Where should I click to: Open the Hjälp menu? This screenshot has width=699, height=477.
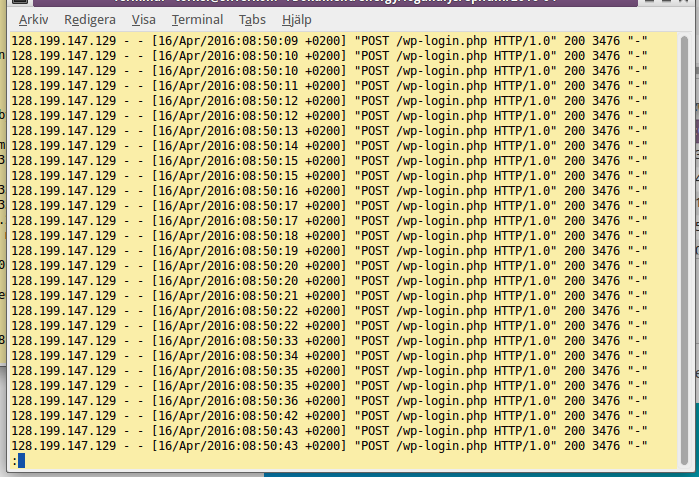[296, 20]
